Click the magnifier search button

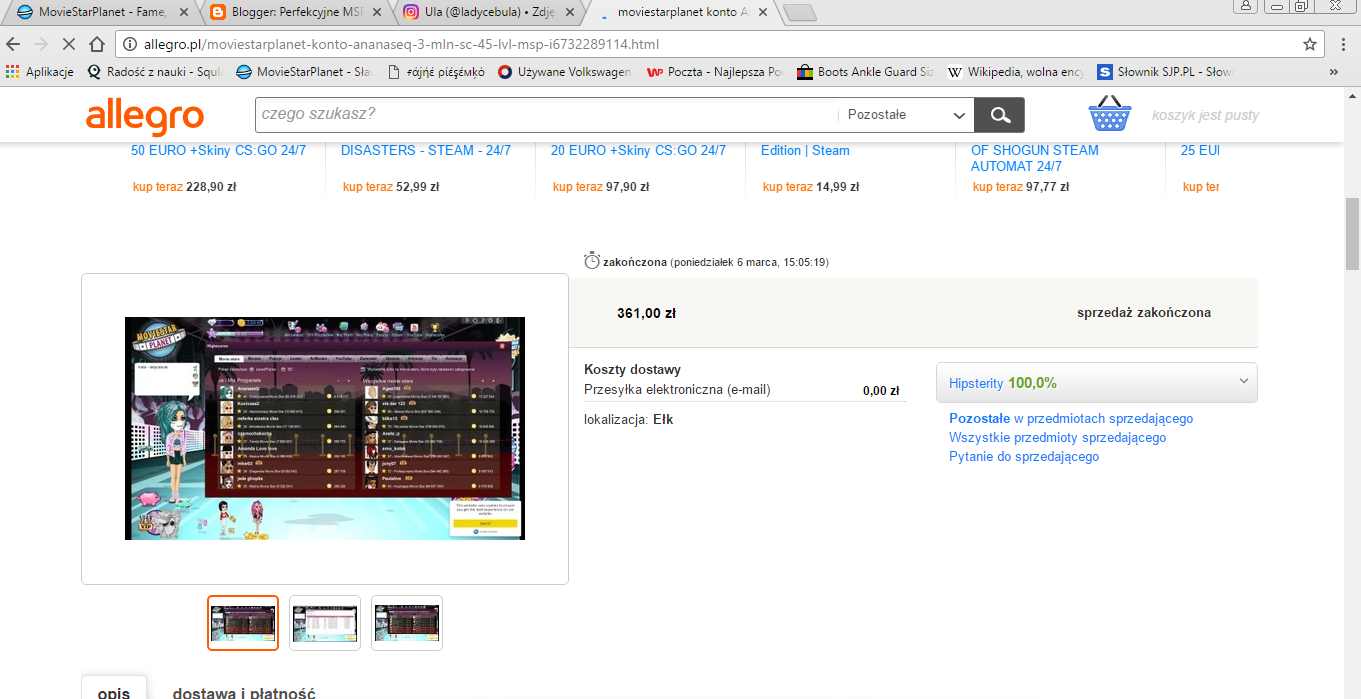(x=1000, y=115)
